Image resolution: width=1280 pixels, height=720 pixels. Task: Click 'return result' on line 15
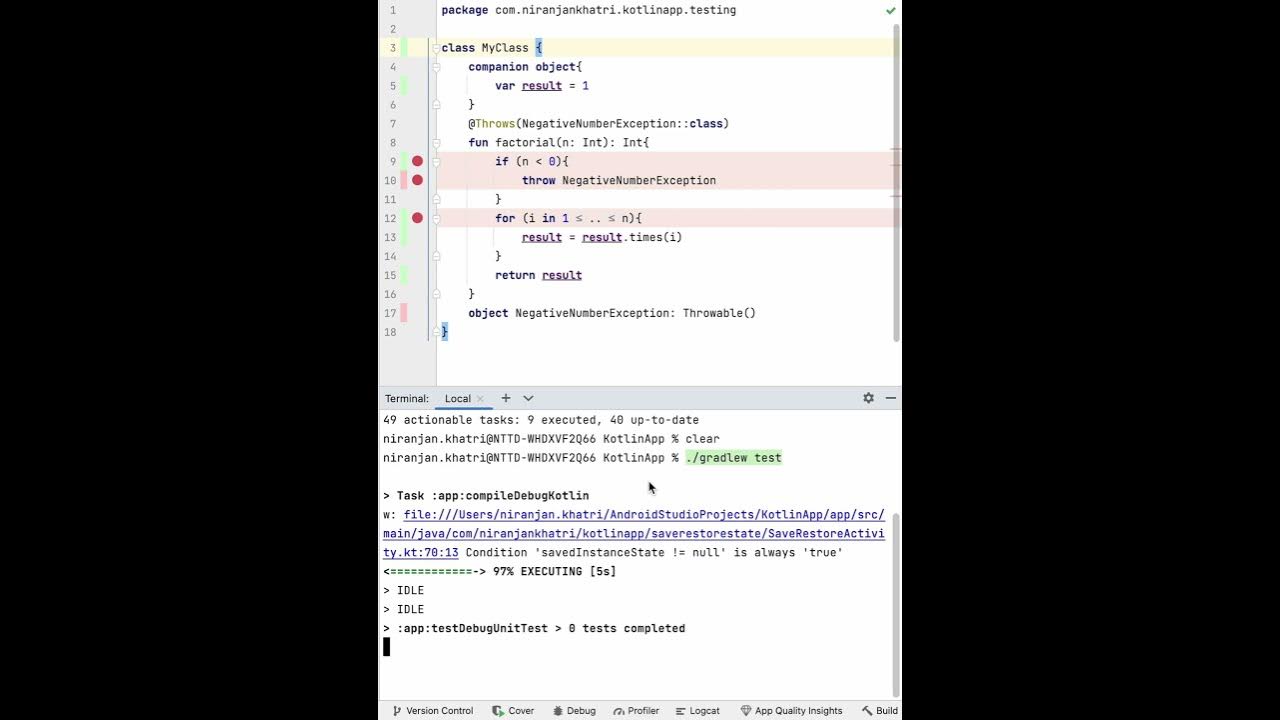[x=538, y=275]
